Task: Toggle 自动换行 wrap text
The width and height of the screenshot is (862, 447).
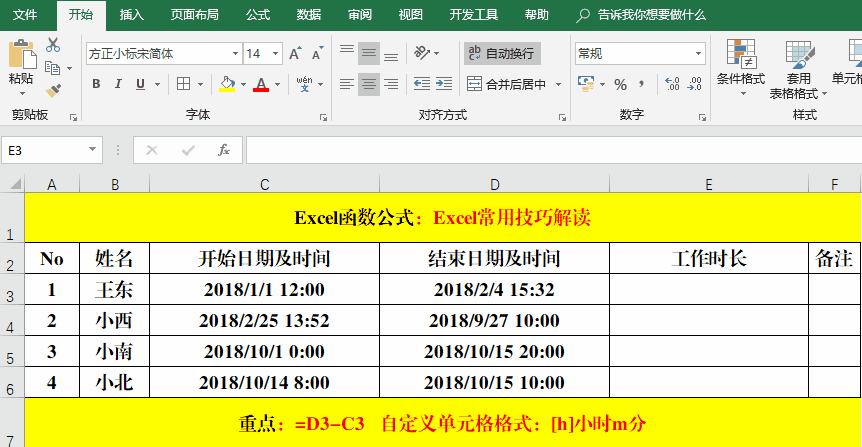Action: click(502, 53)
